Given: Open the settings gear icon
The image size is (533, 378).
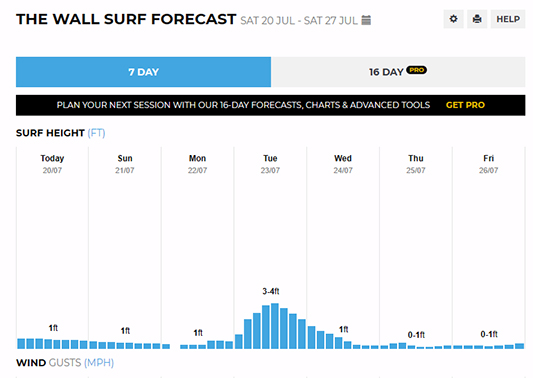Looking at the screenshot, I should pos(453,19).
